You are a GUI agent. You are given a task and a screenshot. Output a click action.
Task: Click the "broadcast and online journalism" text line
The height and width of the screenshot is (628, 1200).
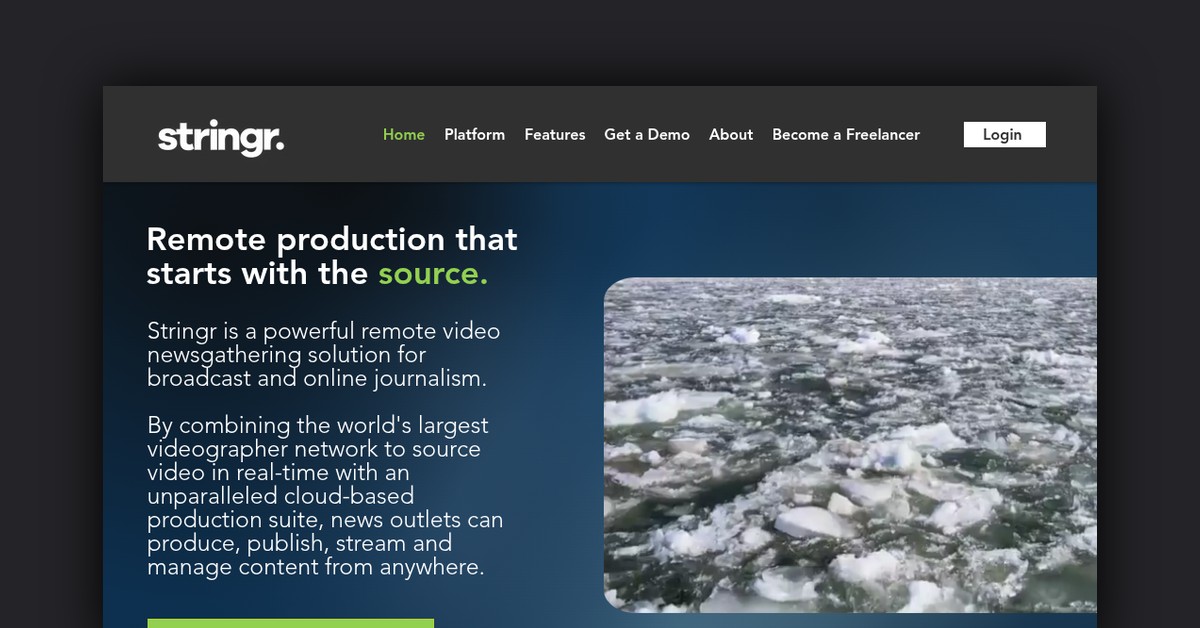click(x=317, y=379)
